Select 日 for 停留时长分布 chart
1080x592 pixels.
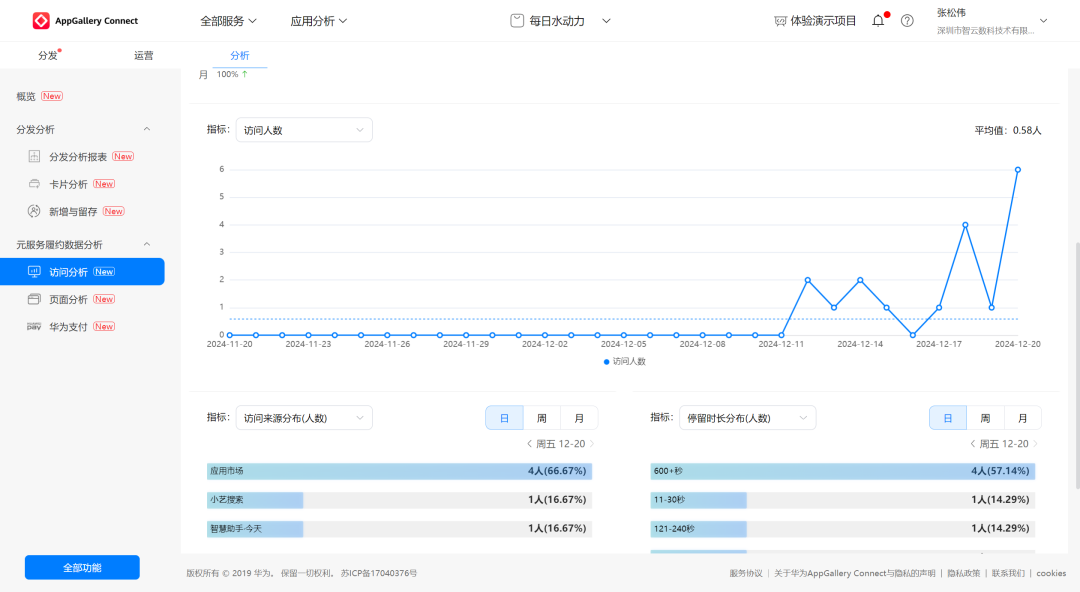point(947,418)
